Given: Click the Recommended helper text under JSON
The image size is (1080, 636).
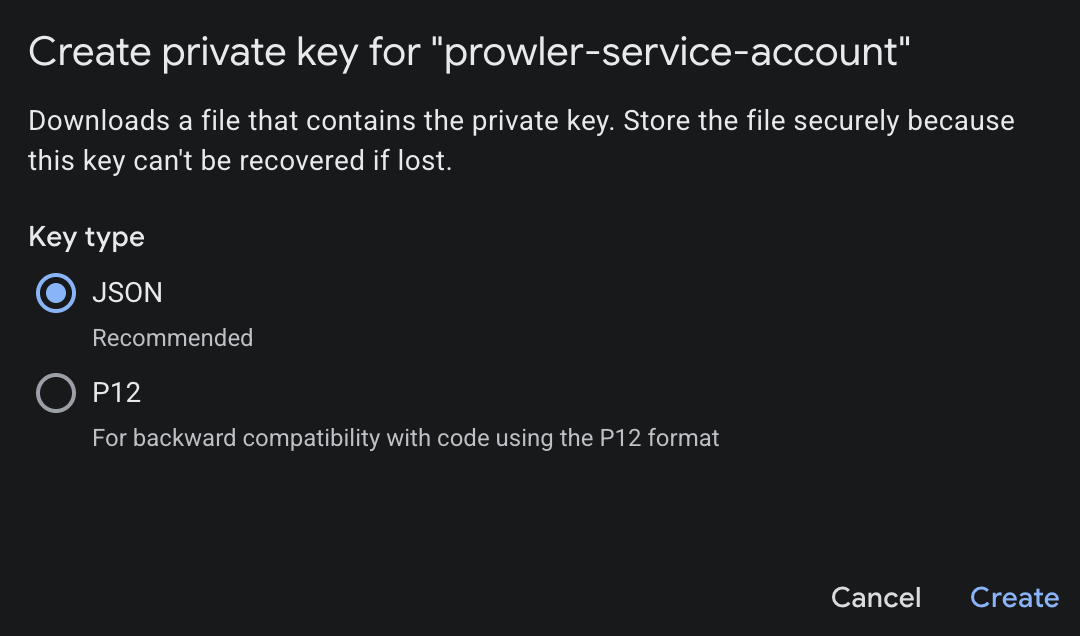Looking at the screenshot, I should tap(172, 338).
